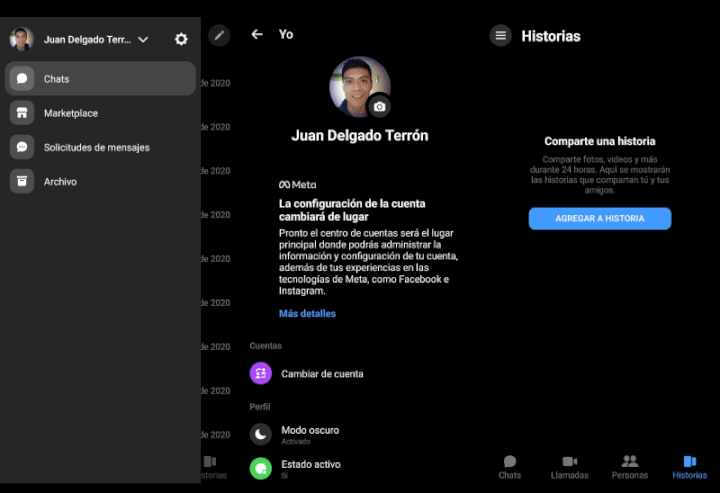Switch to the Chats bottom tab
This screenshot has height=493, width=720.
pyautogui.click(x=510, y=467)
